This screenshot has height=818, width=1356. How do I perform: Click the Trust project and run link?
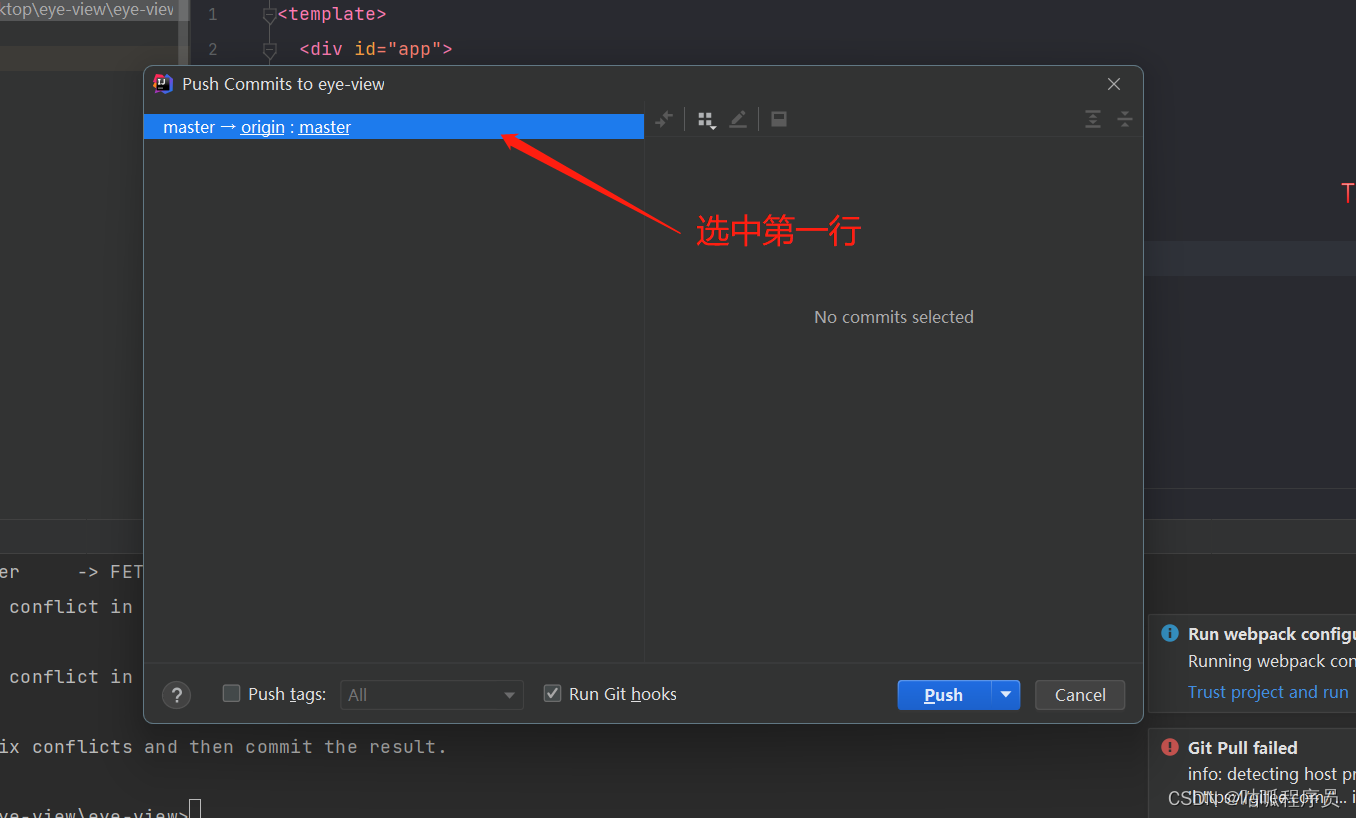1268,692
